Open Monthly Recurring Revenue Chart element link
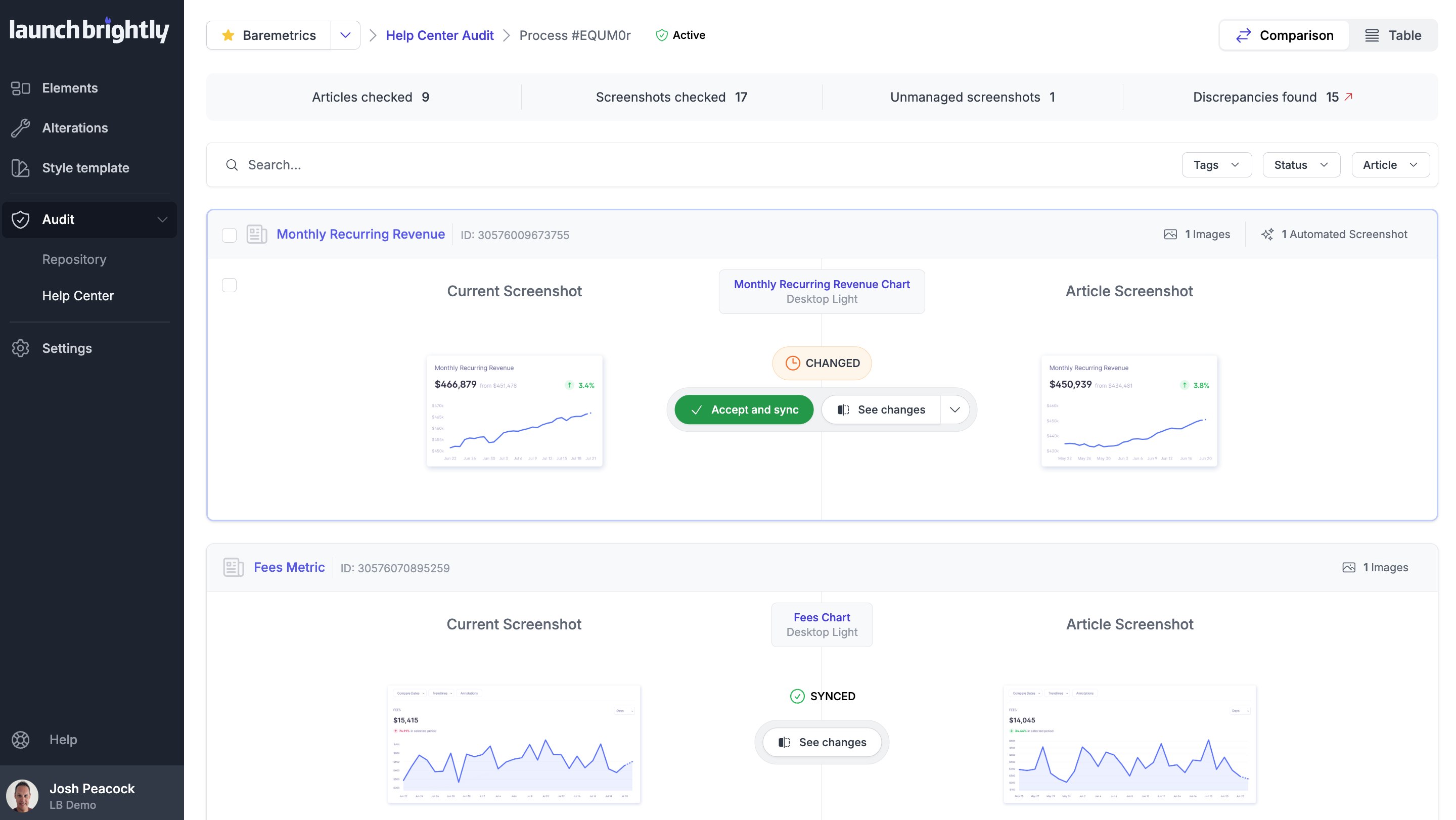This screenshot has height=820, width=1456. (822, 284)
